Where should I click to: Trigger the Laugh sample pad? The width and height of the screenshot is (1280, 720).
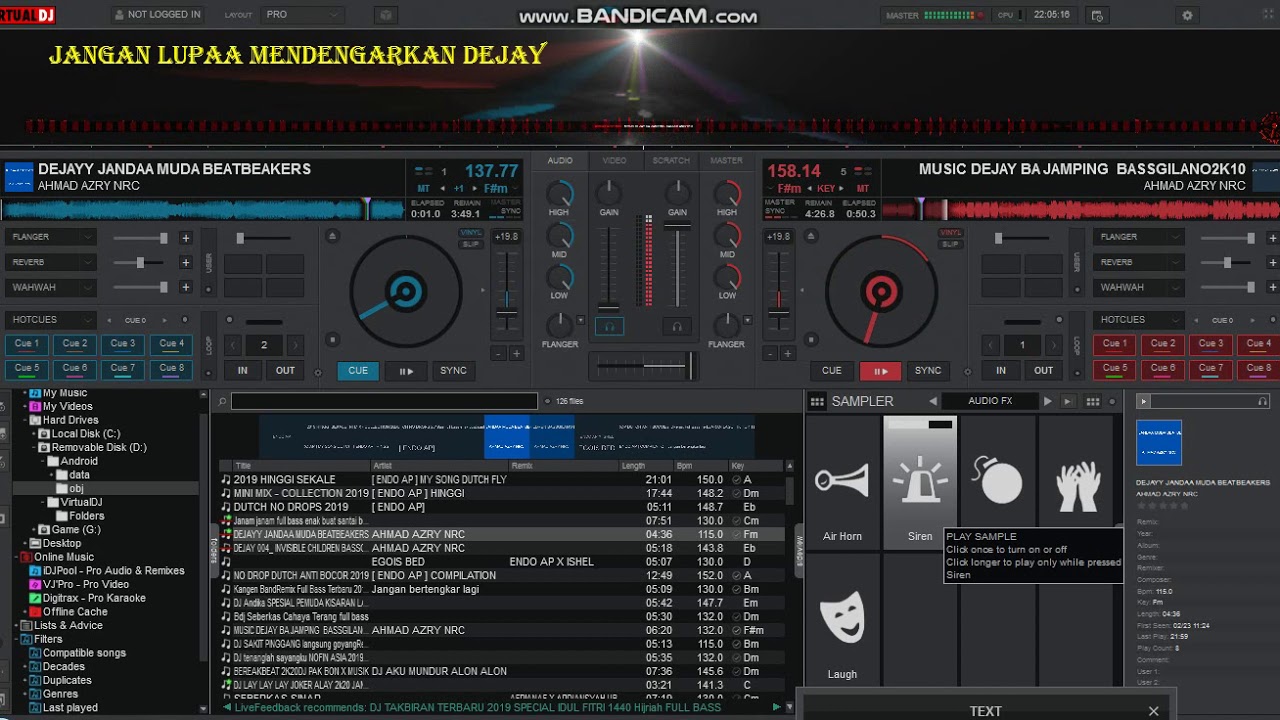pos(842,621)
